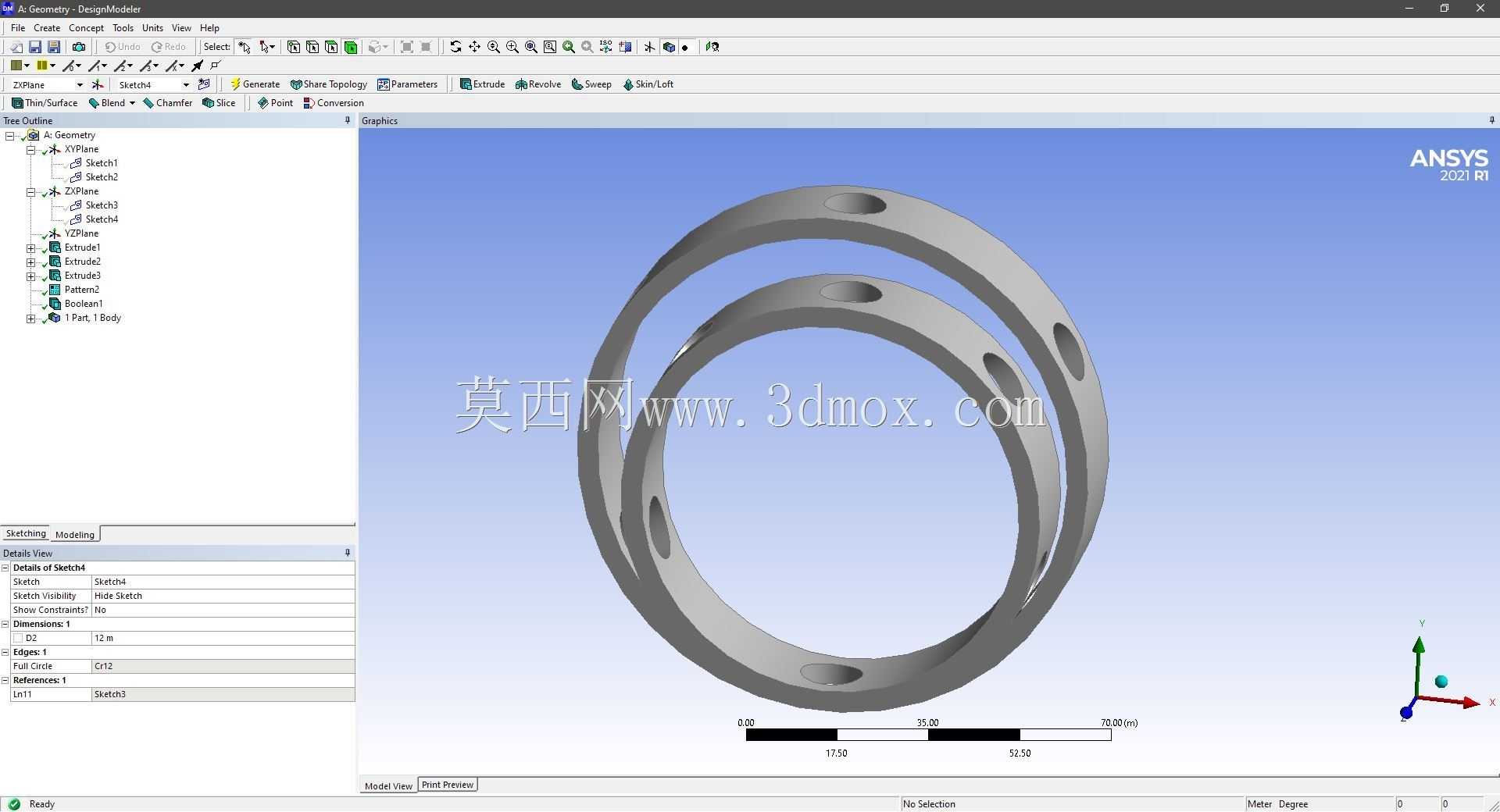Open the File menu

18,27
